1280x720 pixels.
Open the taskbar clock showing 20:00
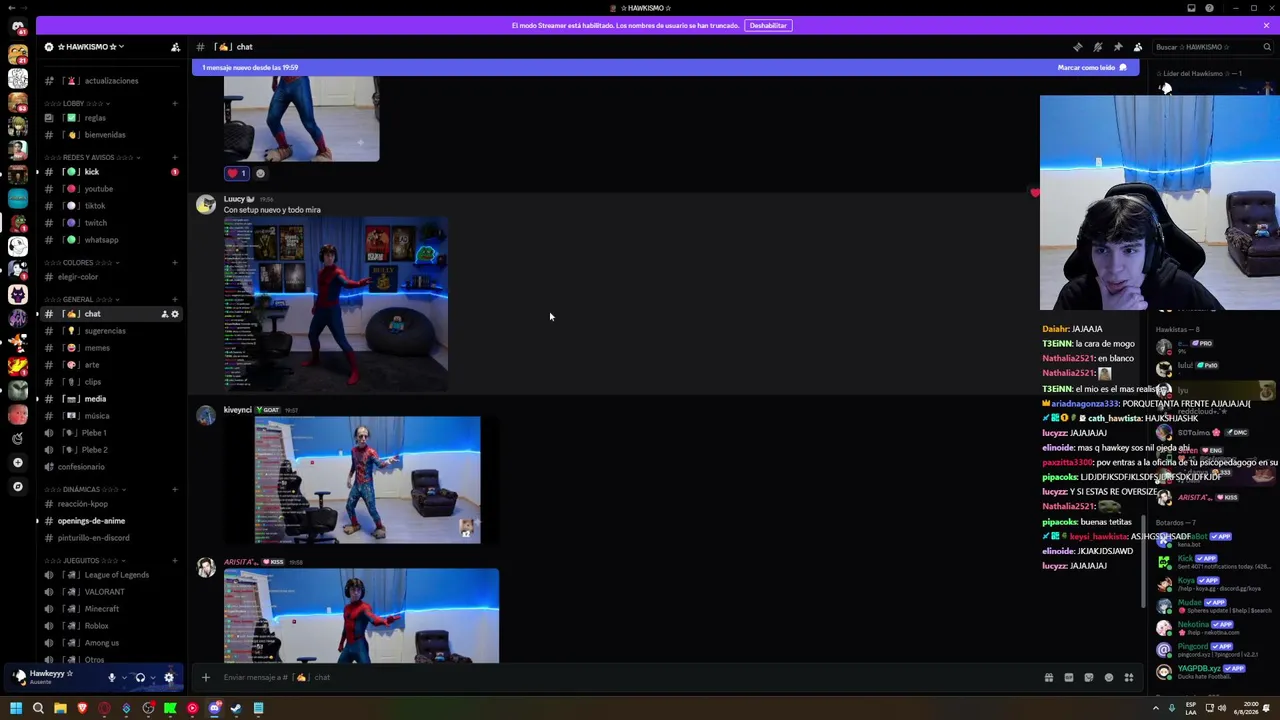point(1245,708)
